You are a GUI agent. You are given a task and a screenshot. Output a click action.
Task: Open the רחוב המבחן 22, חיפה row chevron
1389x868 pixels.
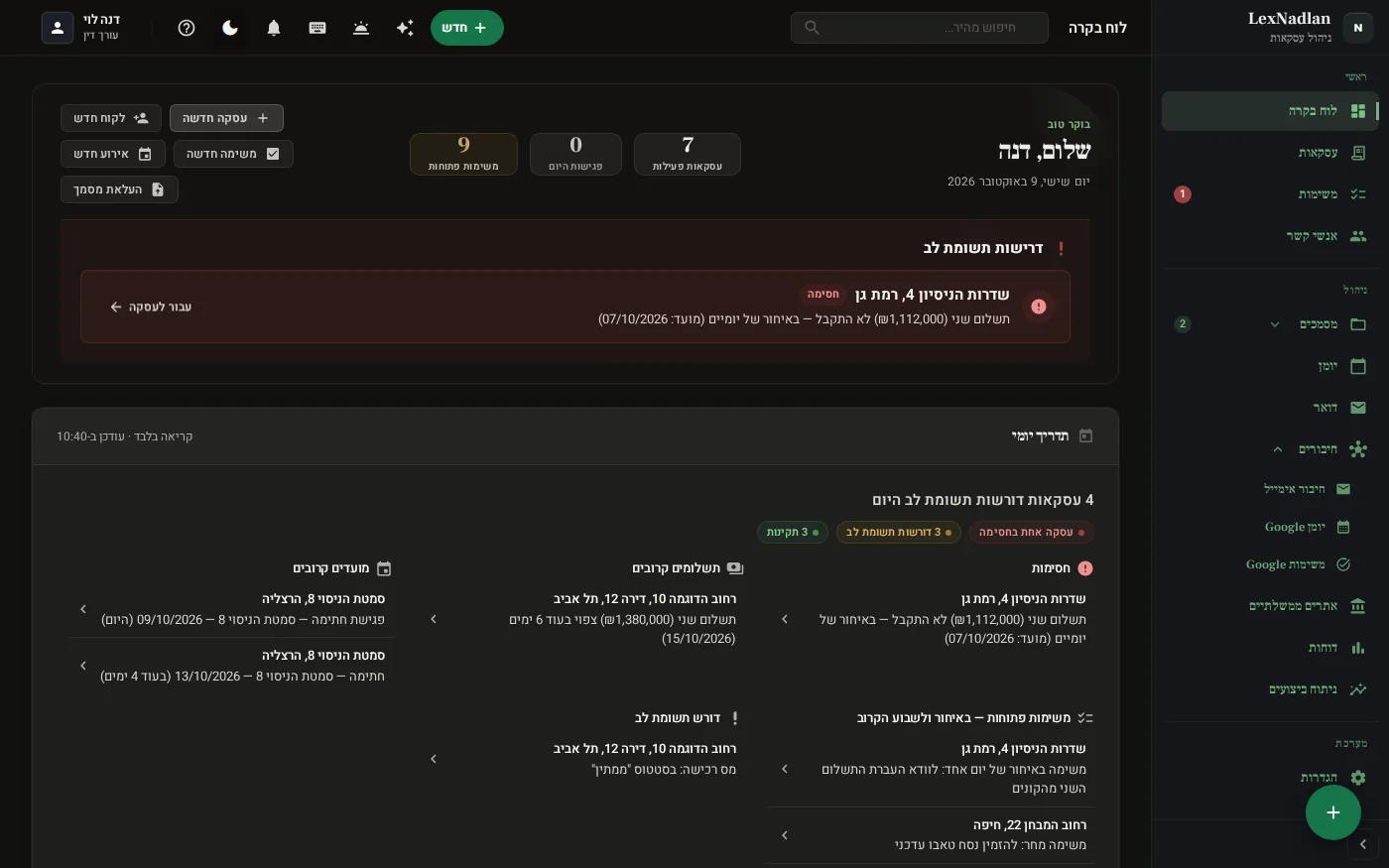coord(785,835)
